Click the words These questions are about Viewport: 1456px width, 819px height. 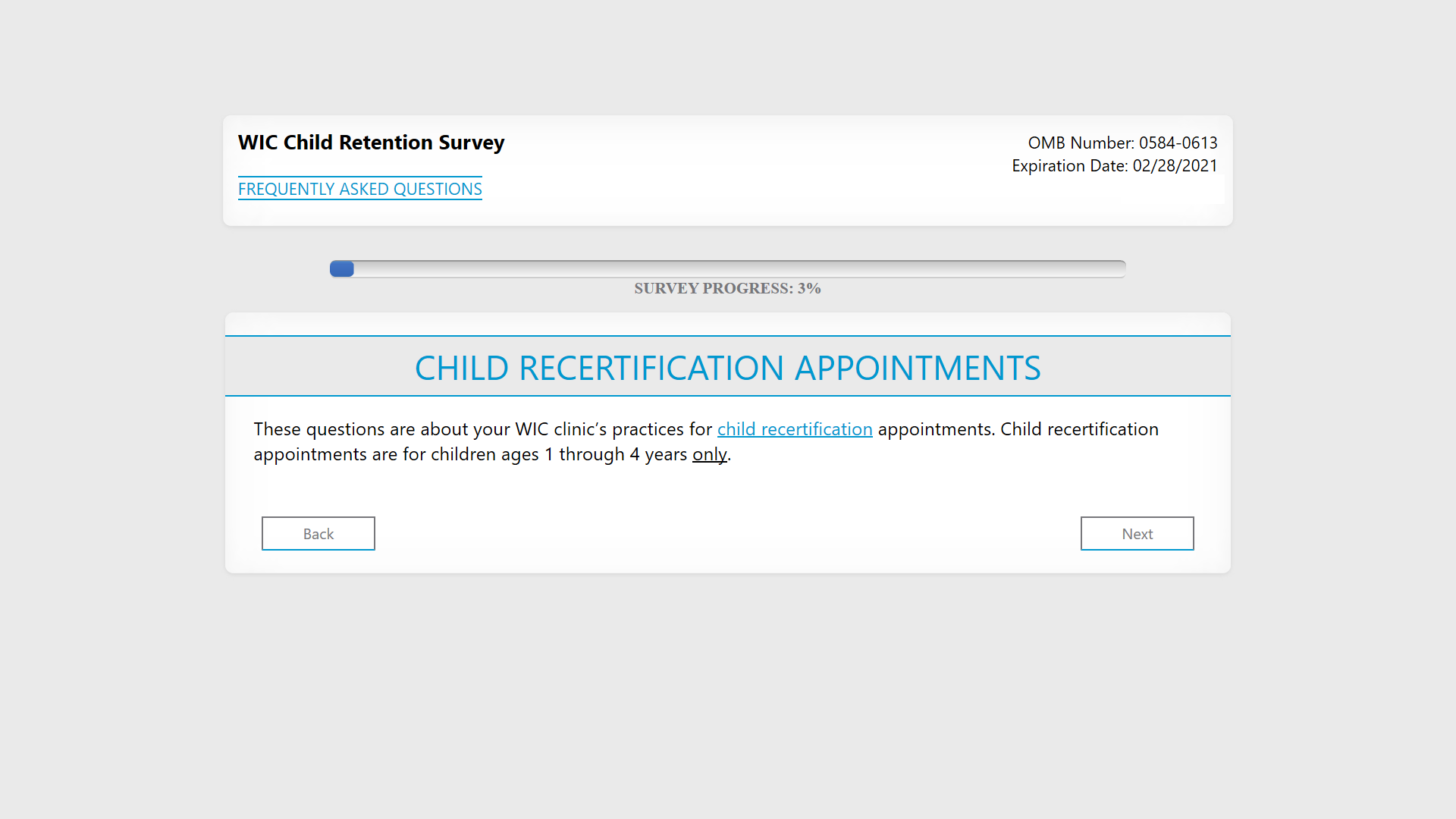360,429
